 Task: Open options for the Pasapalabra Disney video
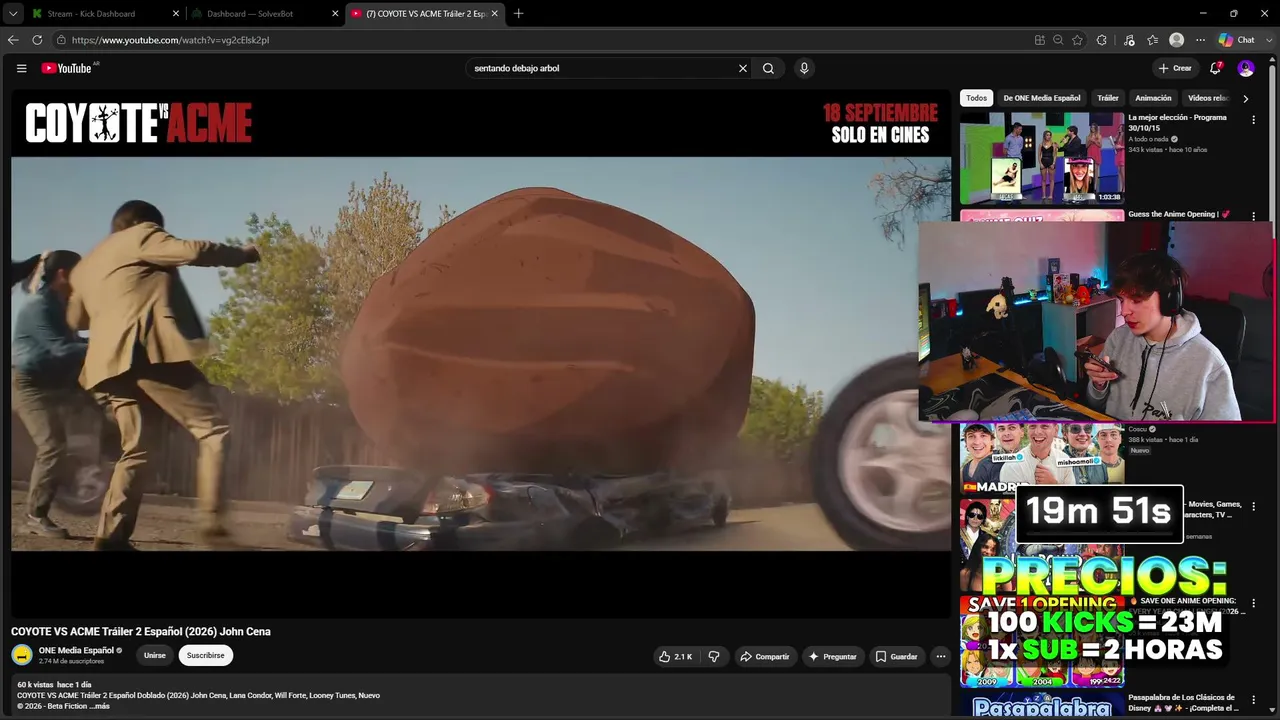coord(1253,700)
